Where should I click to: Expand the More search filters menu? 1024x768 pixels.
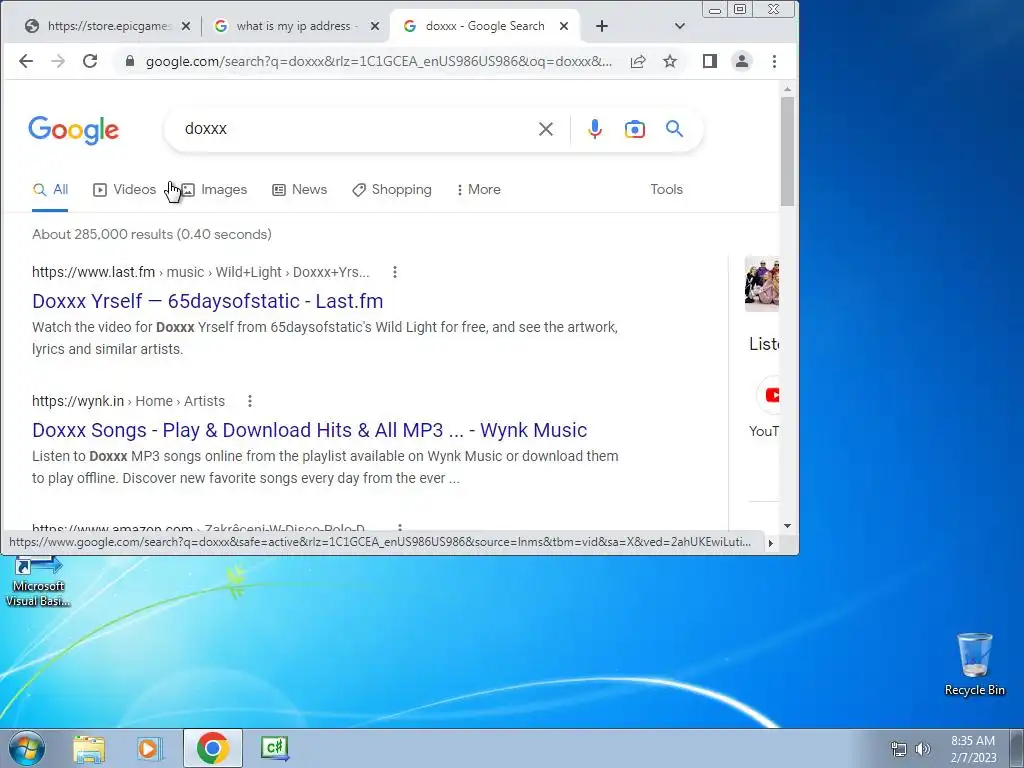[x=479, y=189]
